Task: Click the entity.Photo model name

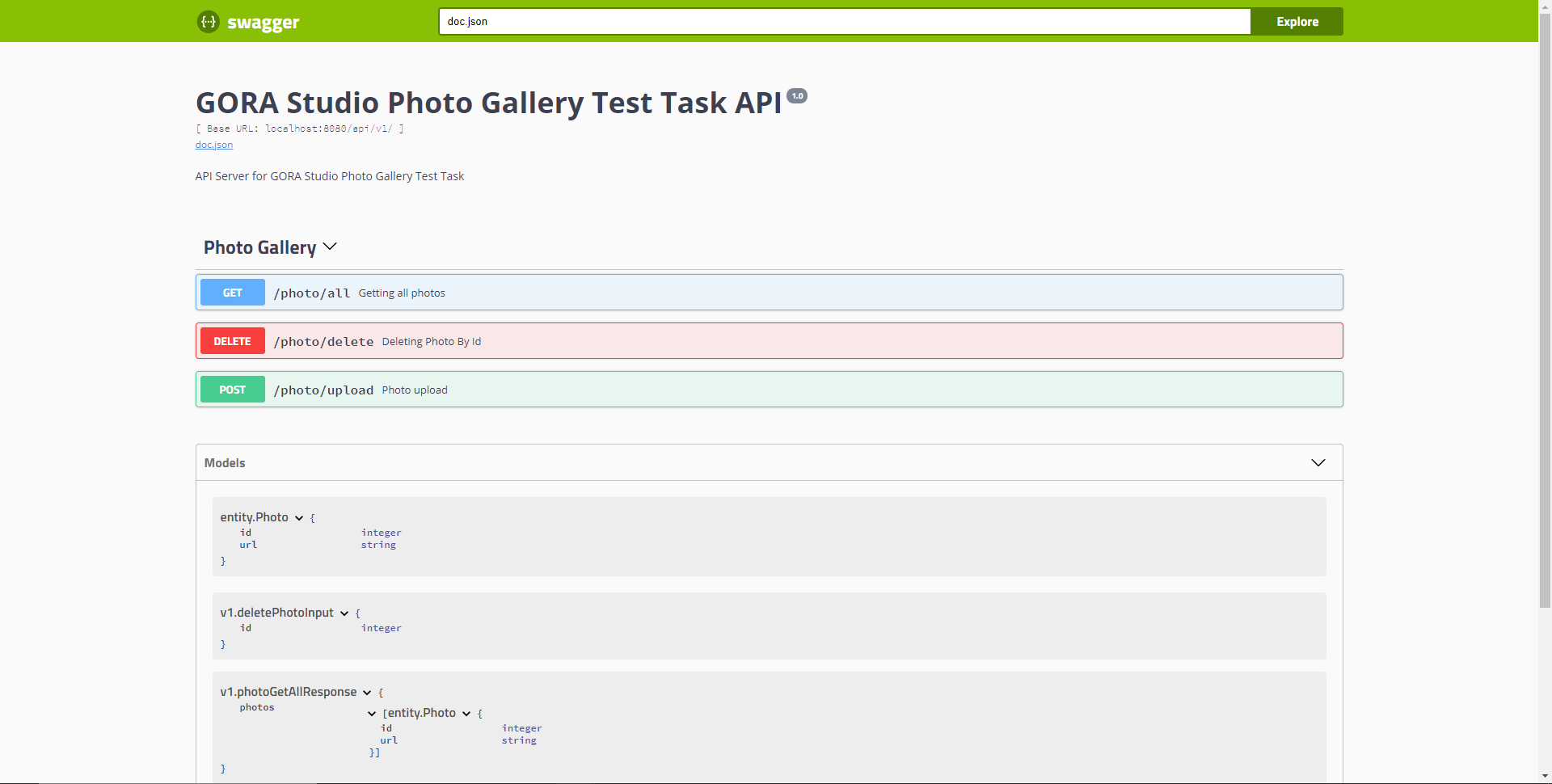Action: (x=255, y=517)
